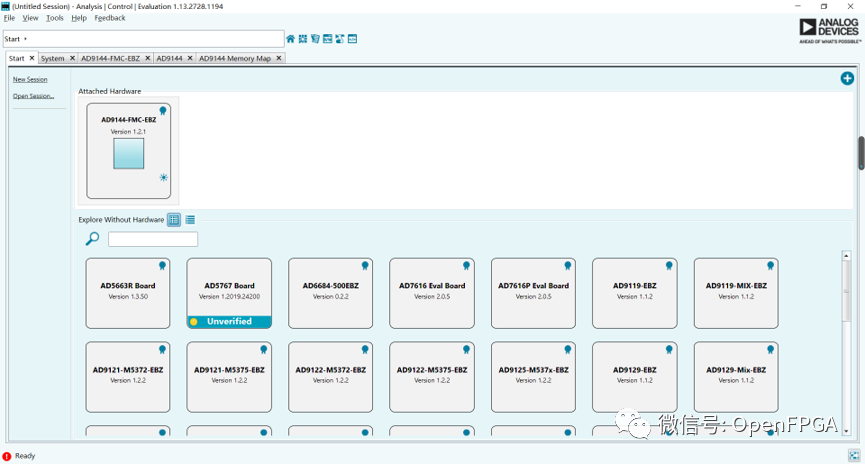Click the ribbon badge on AD9121-M5372-EBZ card
This screenshot has height=464, width=865.
click(x=162, y=350)
